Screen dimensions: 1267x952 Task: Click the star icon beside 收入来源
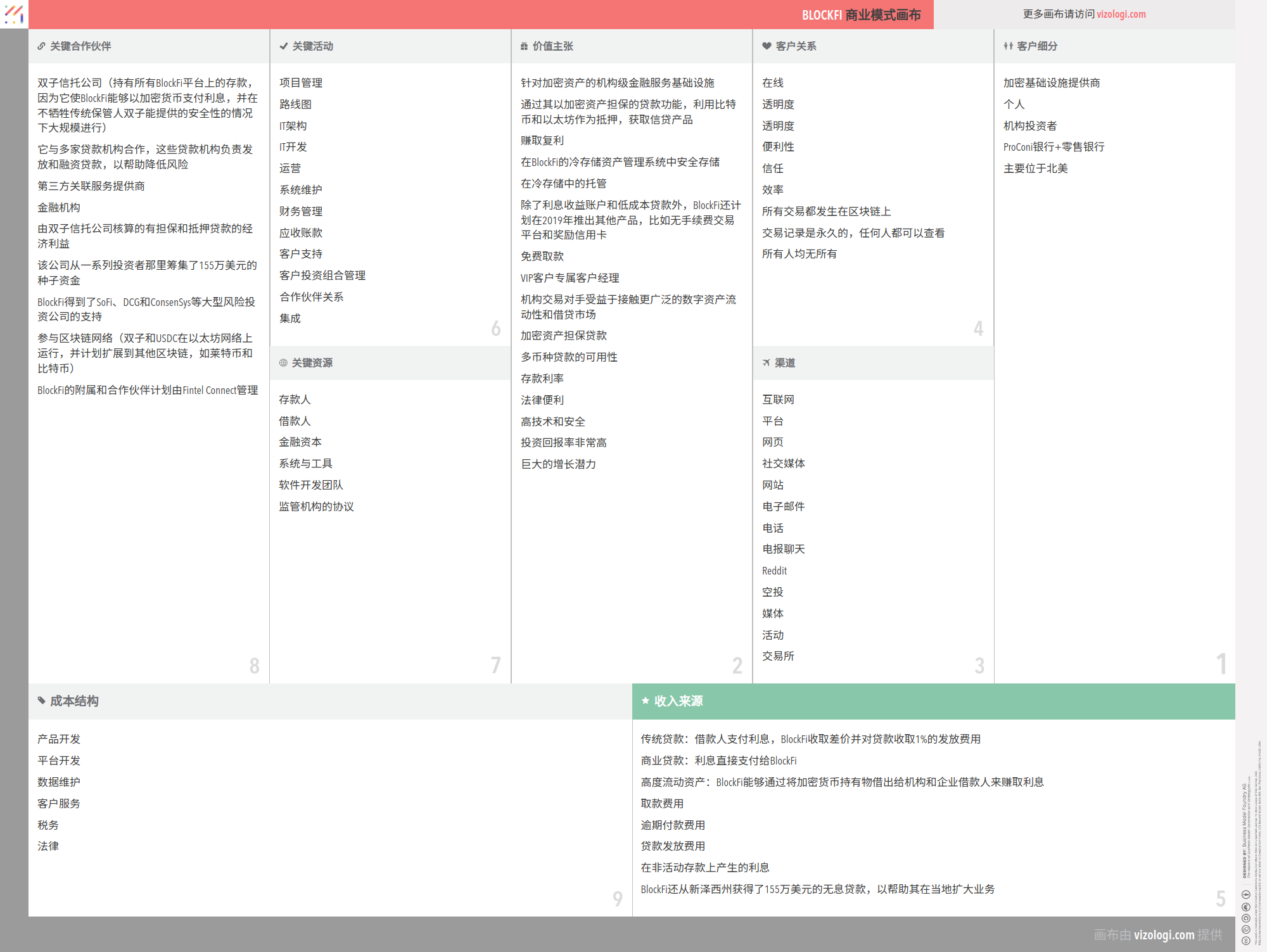pyautogui.click(x=646, y=701)
